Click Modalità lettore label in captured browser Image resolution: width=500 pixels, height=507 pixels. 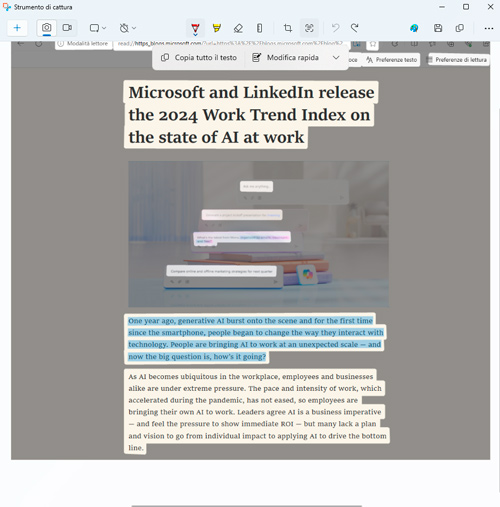(87, 43)
